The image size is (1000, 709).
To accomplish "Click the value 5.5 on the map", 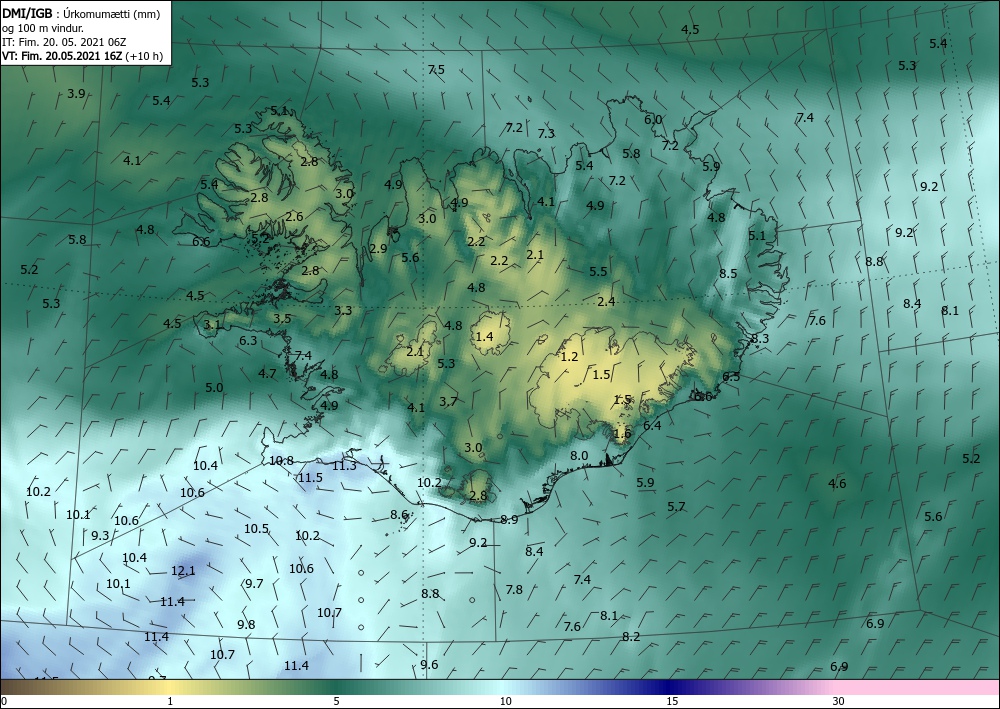I will (598, 271).
